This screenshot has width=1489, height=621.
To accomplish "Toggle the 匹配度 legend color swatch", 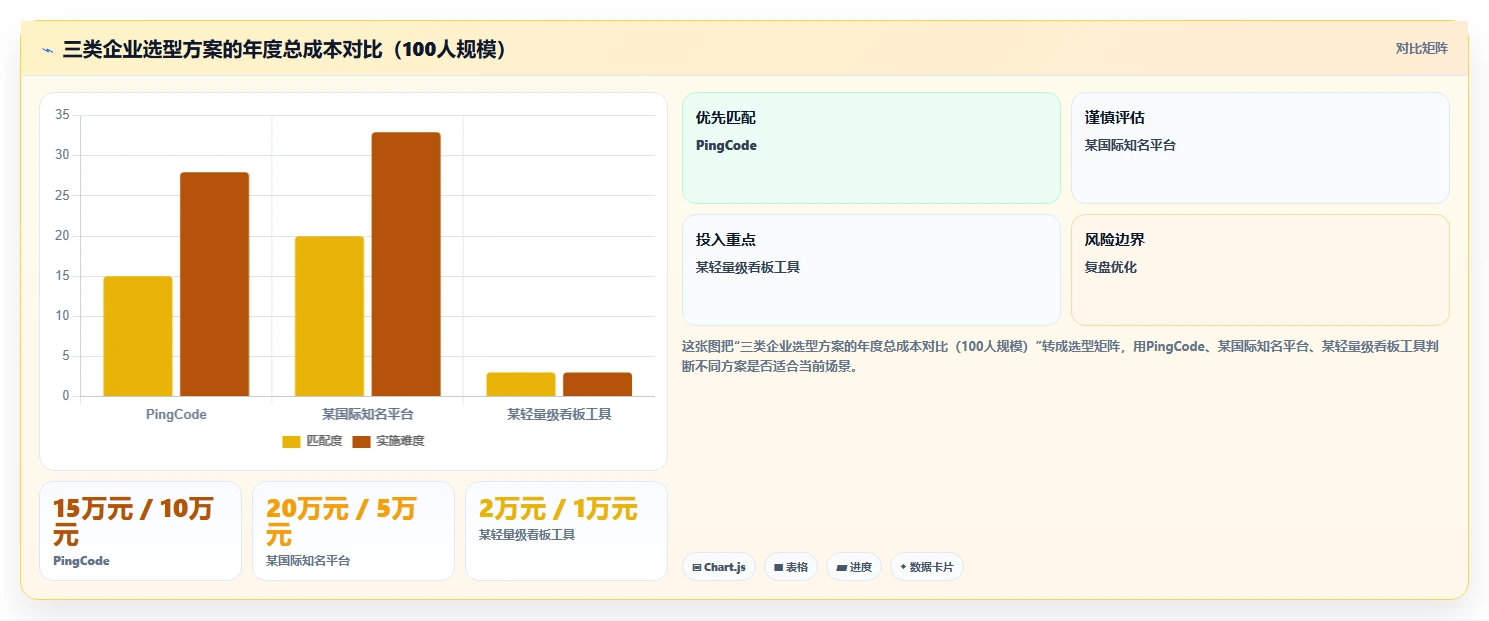I will [x=291, y=441].
